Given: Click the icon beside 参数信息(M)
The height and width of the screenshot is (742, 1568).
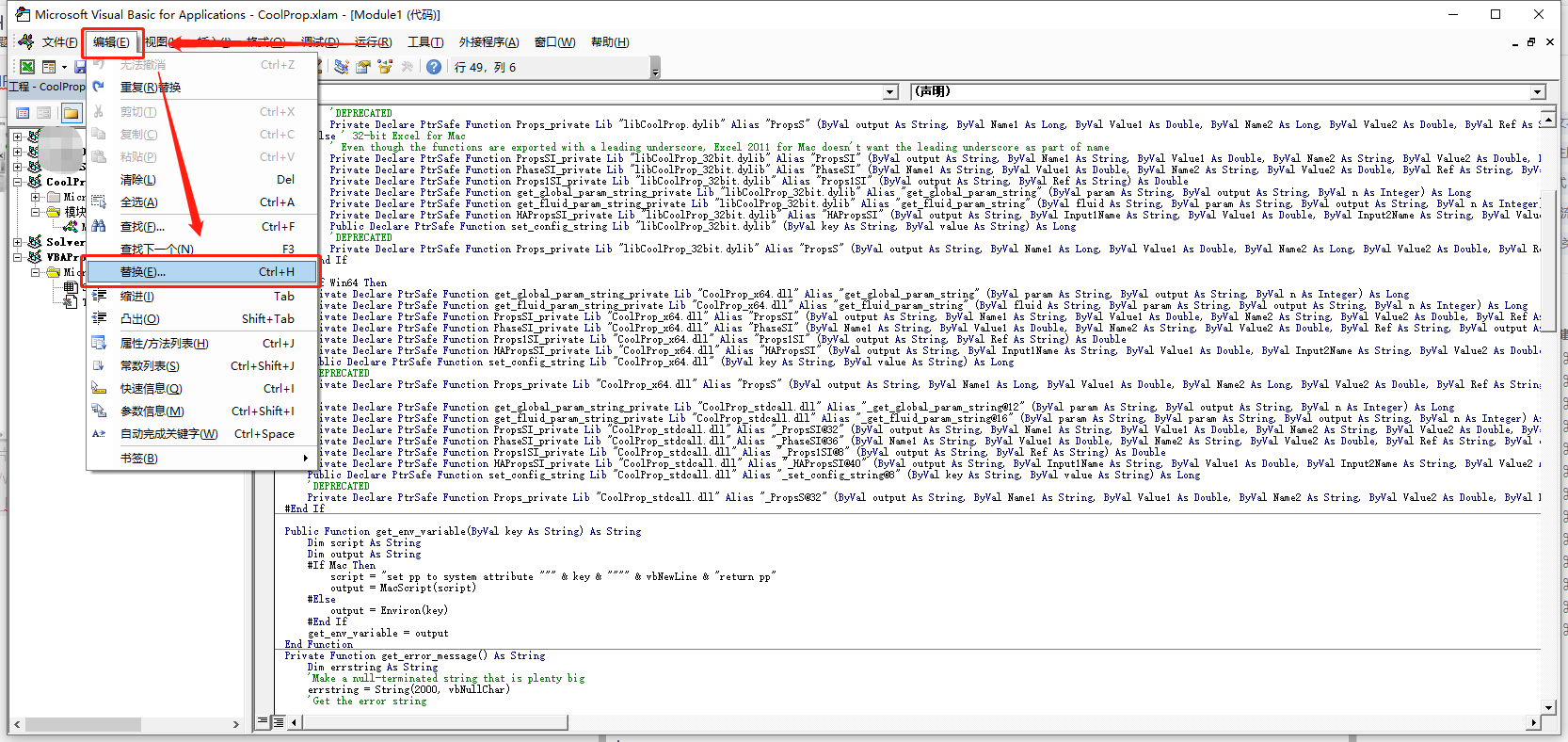Looking at the screenshot, I should click(x=99, y=411).
